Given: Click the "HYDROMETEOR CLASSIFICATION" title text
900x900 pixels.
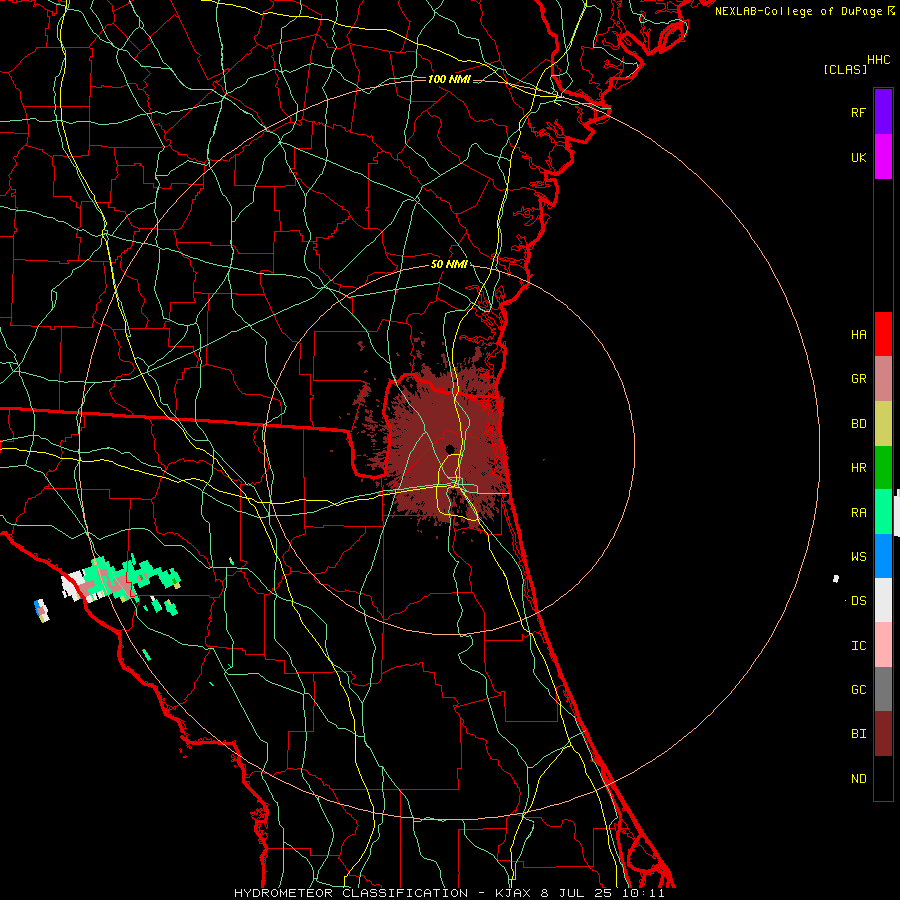Looking at the screenshot, I should (x=351, y=893).
